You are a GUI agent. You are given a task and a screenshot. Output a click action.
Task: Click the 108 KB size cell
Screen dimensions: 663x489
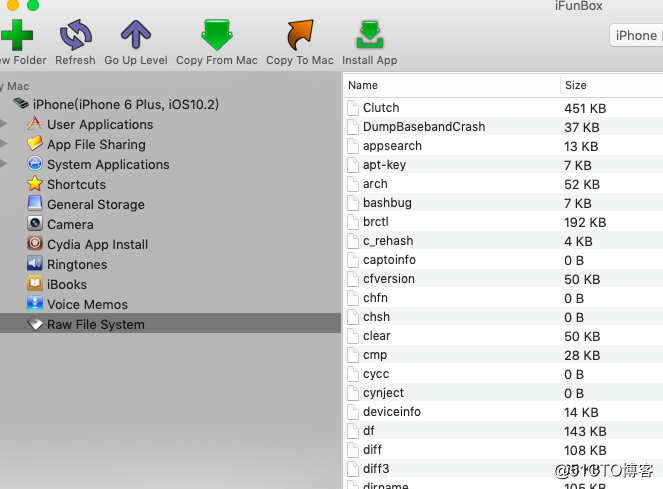click(x=585, y=451)
